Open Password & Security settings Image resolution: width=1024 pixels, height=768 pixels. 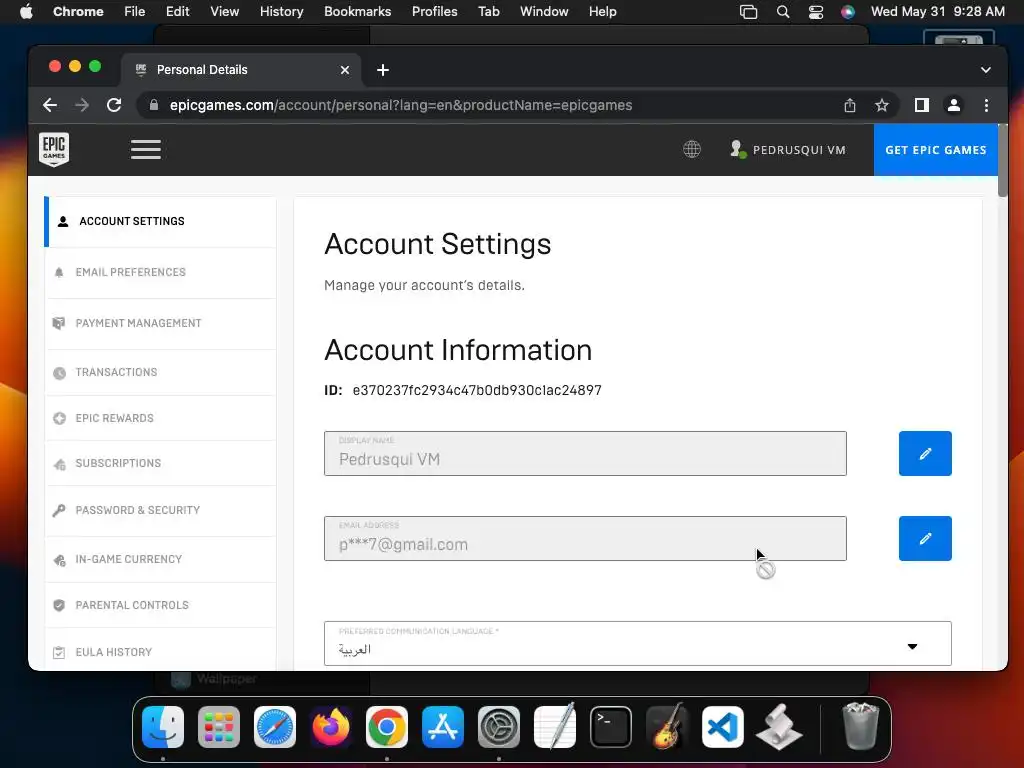161,510
